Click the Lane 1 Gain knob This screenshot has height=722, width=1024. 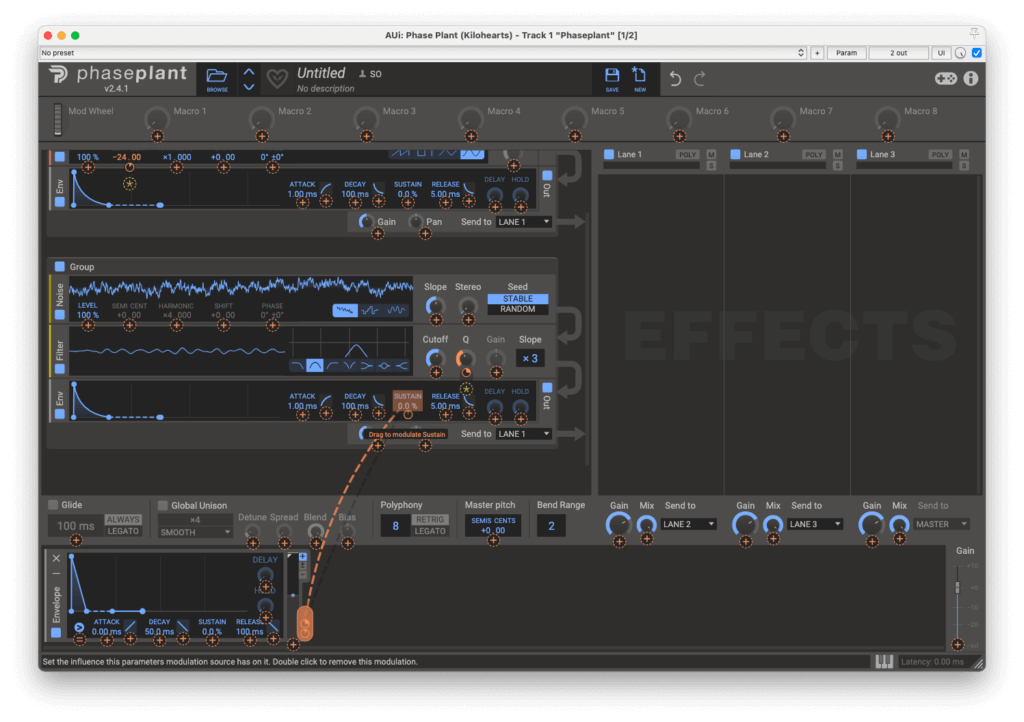618,524
